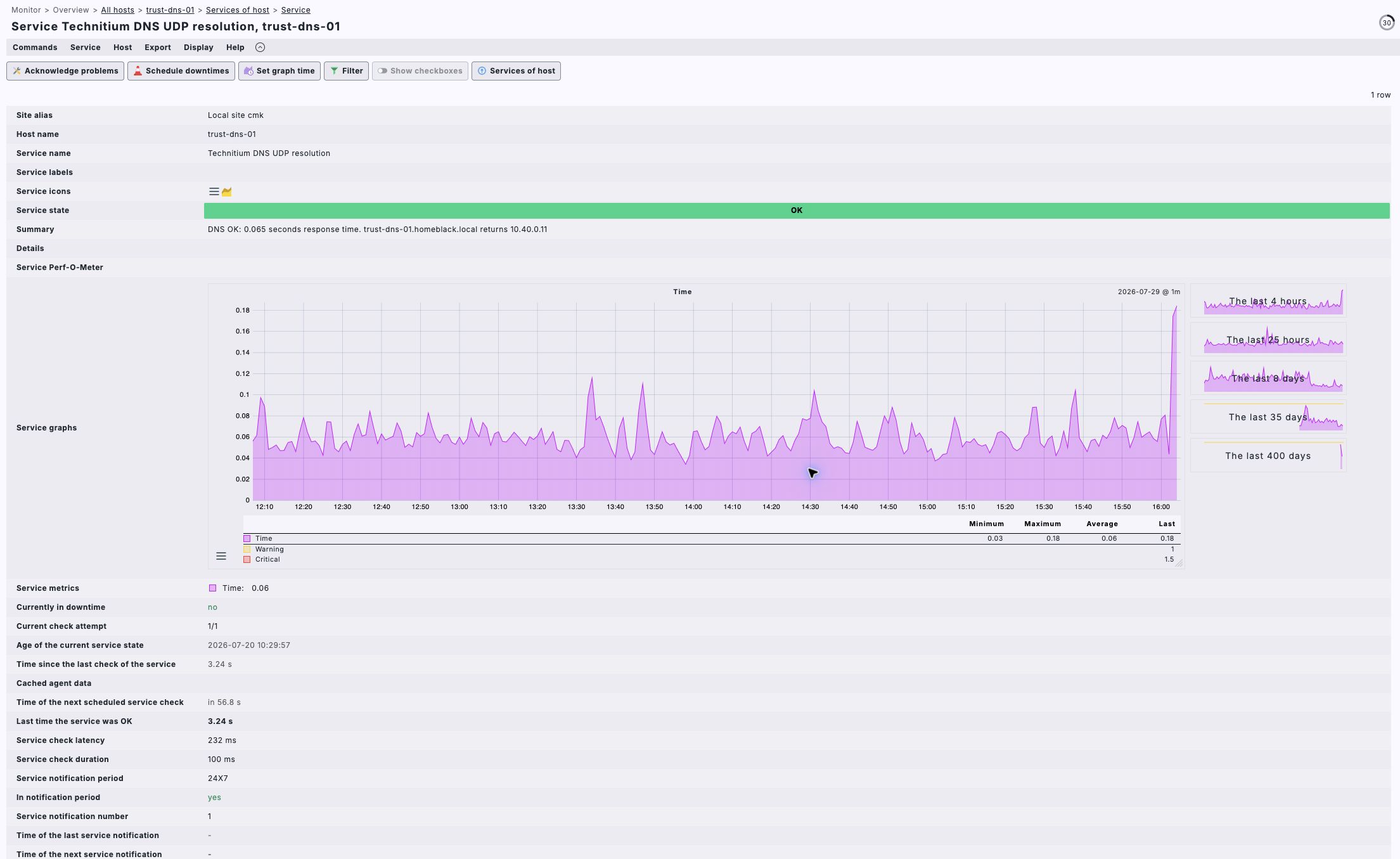Click the Last column header in legend
The height and width of the screenshot is (859, 1400).
pos(1167,524)
